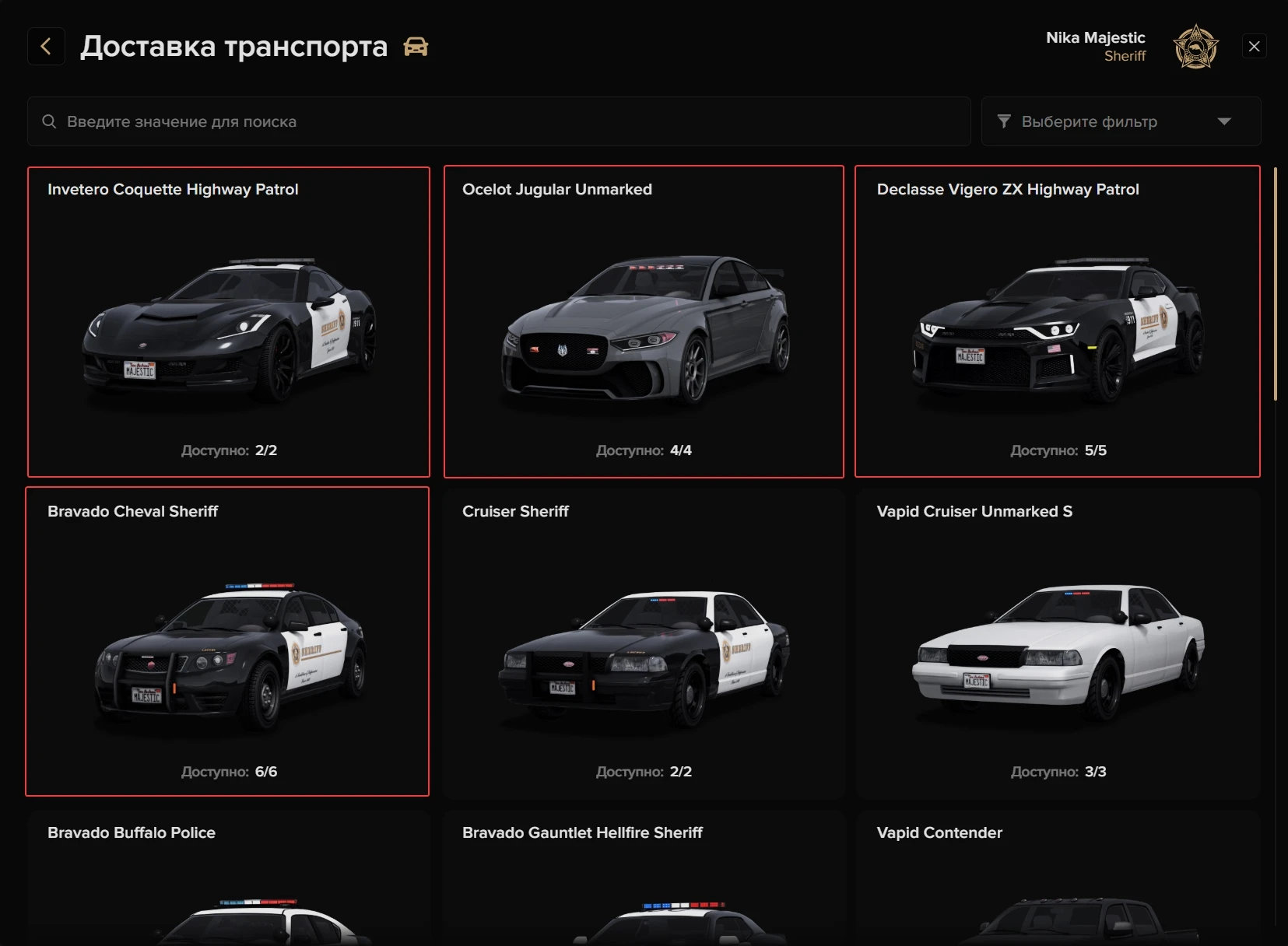This screenshot has width=1288, height=946.
Task: Focus the vehicle search input field
Action: coord(499,121)
